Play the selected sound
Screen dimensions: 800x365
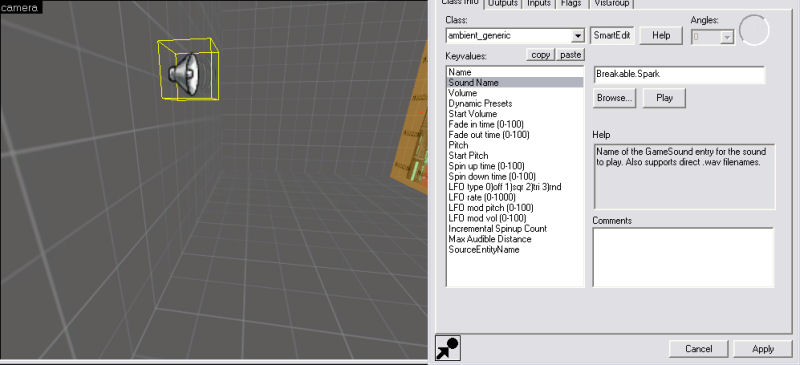point(664,98)
